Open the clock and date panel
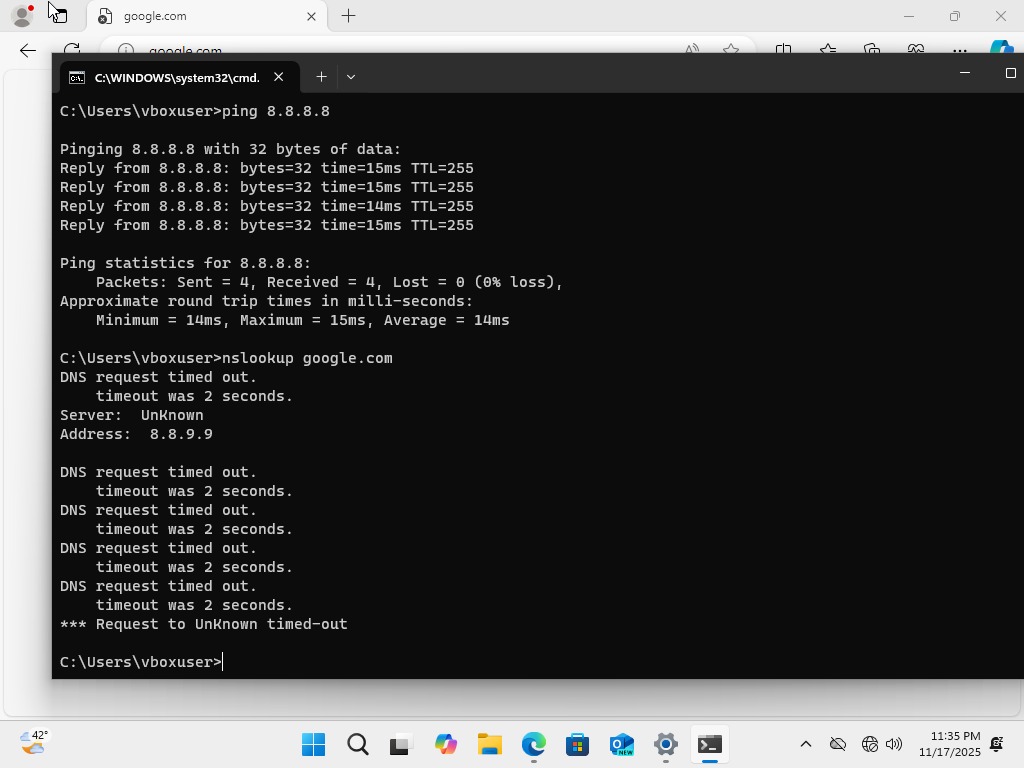This screenshot has height=768, width=1024. [x=954, y=744]
